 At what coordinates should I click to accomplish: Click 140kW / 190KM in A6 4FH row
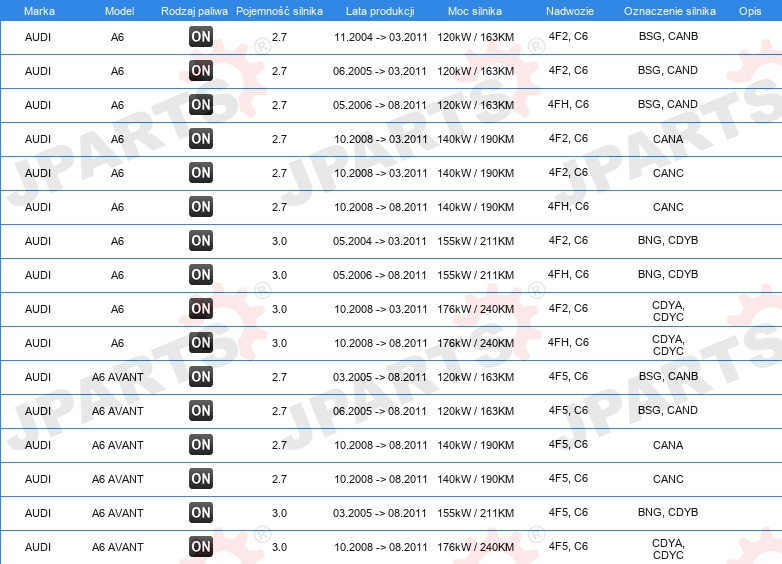click(x=475, y=207)
